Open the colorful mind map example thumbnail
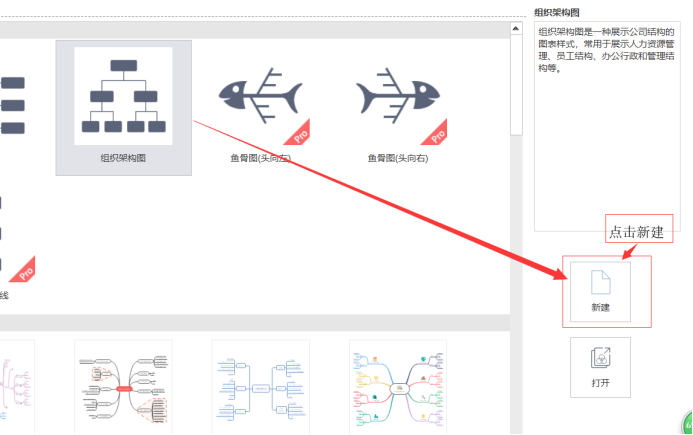Image resolution: width=693 pixels, height=435 pixels. 398,388
